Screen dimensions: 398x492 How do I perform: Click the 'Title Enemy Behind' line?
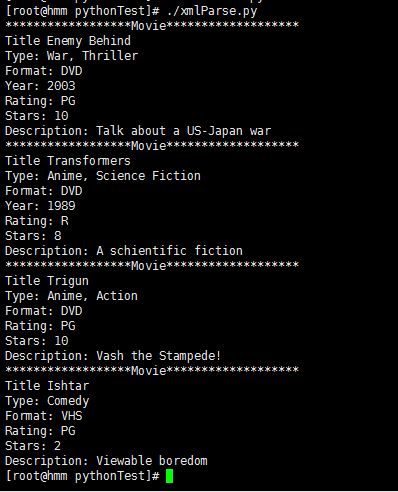point(68,41)
